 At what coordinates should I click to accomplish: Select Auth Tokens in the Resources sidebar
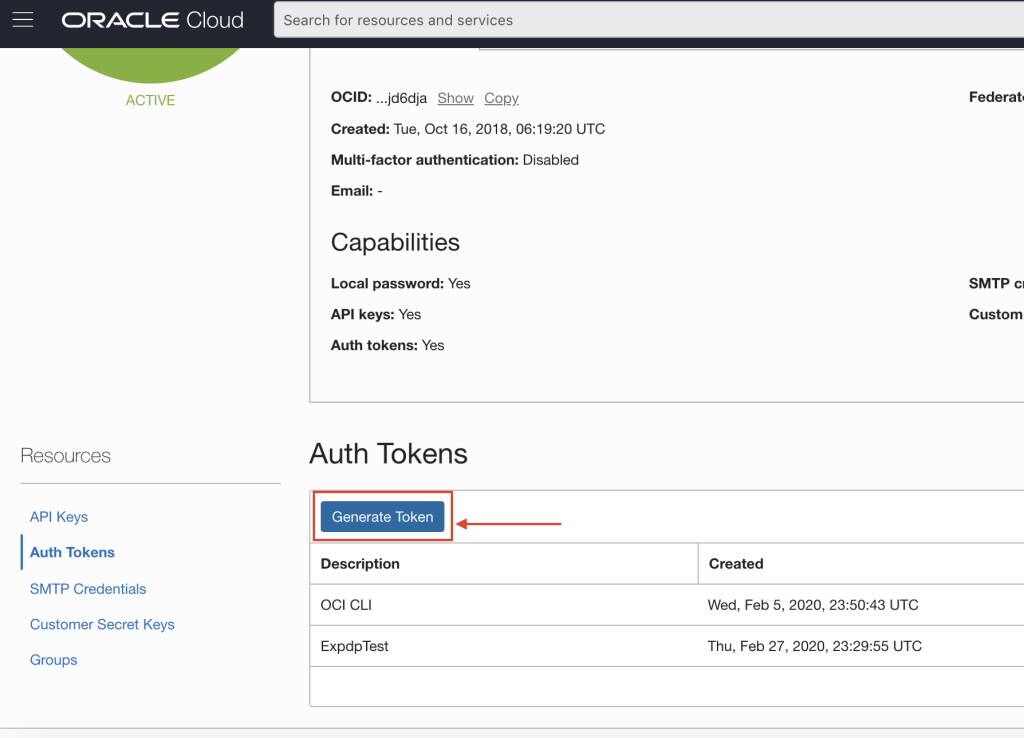pos(71,552)
